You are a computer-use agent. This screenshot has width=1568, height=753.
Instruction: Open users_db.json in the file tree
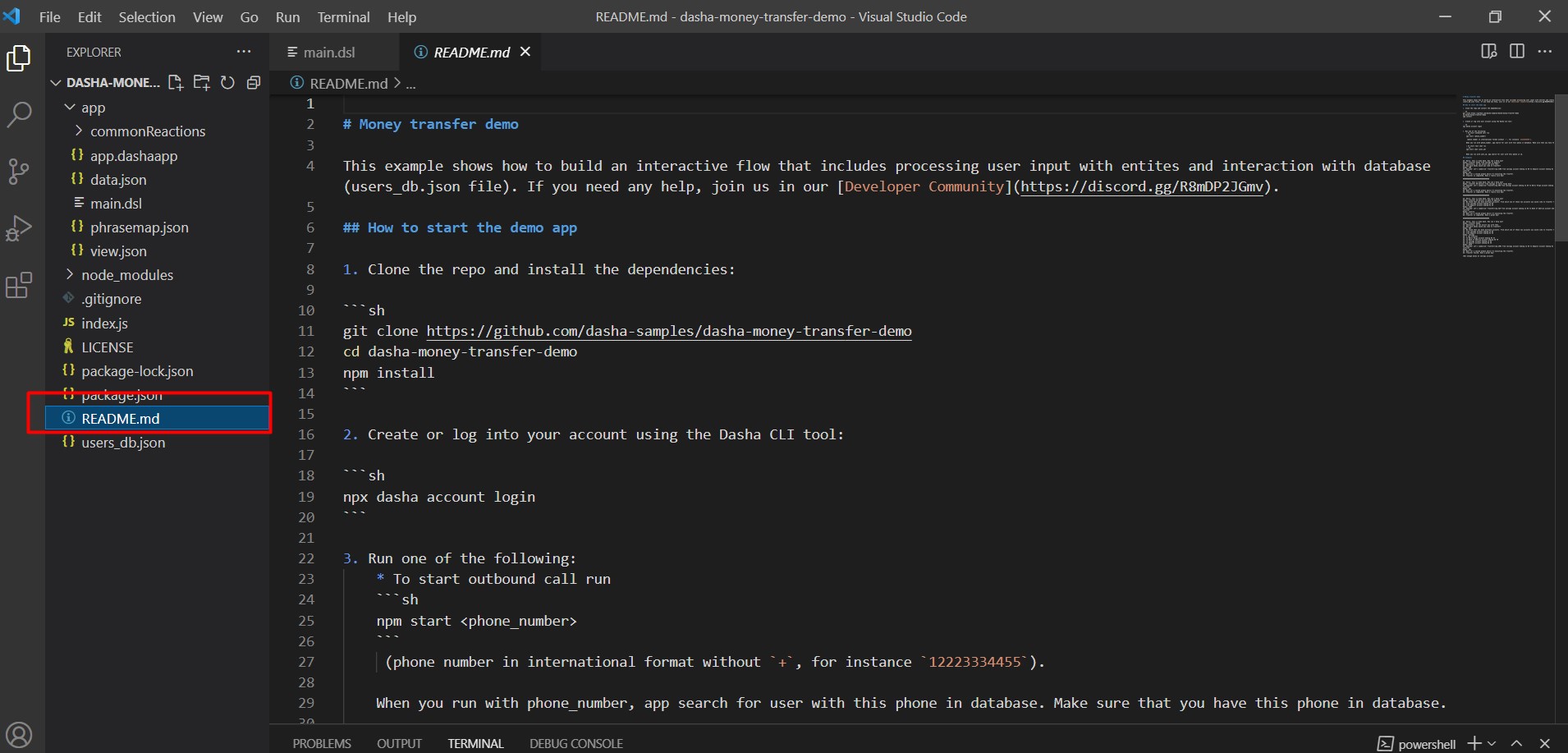click(157, 443)
